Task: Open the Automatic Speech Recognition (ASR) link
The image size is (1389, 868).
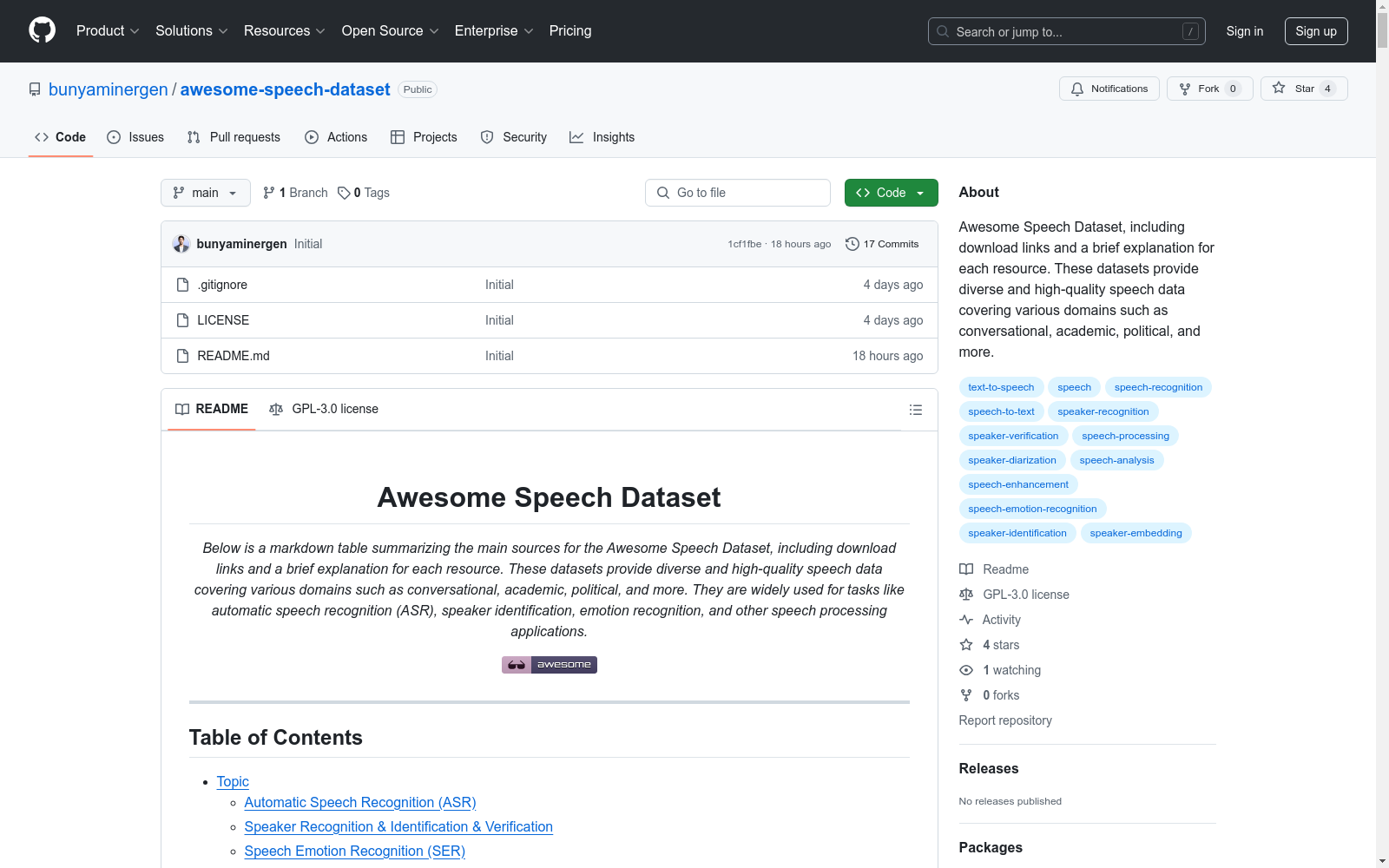Action: click(x=360, y=803)
